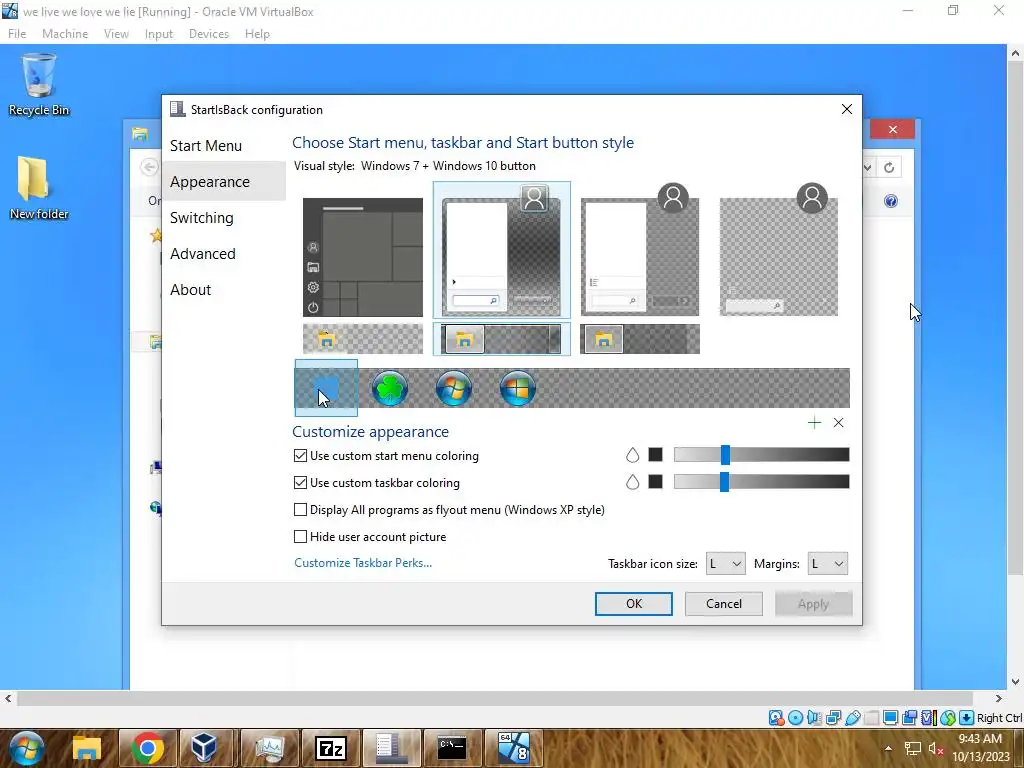Select the Windows 8 colored flag Start orb
The image size is (1024, 768).
pos(518,388)
